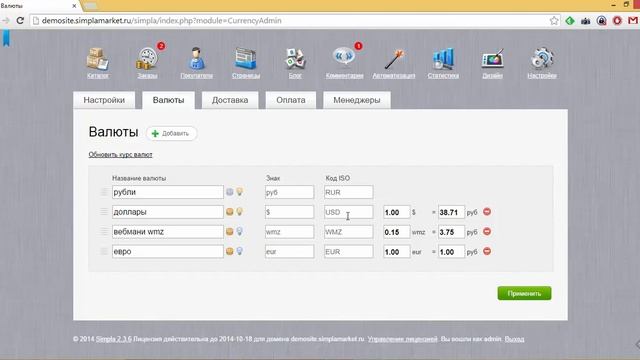
Task: Toggle lightbulb visibility for доллары row
Action: point(240,211)
